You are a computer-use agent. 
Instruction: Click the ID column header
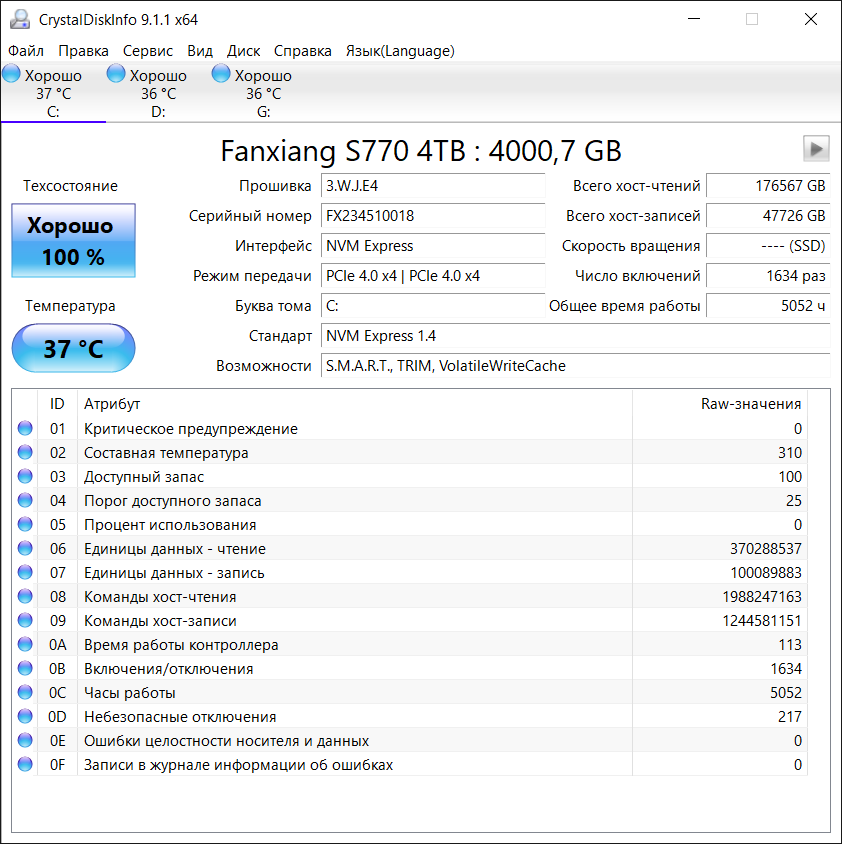57,404
